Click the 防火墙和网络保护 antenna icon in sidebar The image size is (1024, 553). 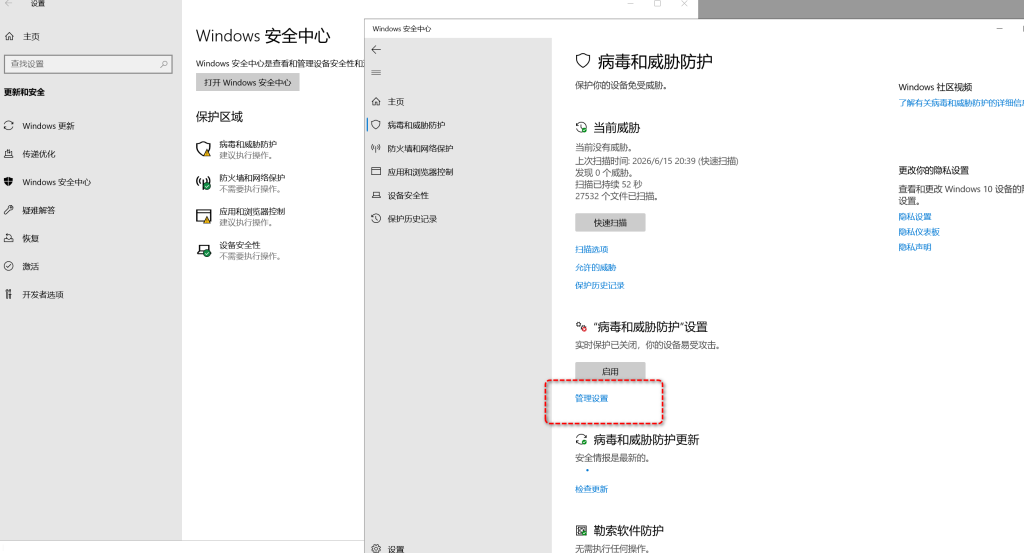(x=376, y=148)
